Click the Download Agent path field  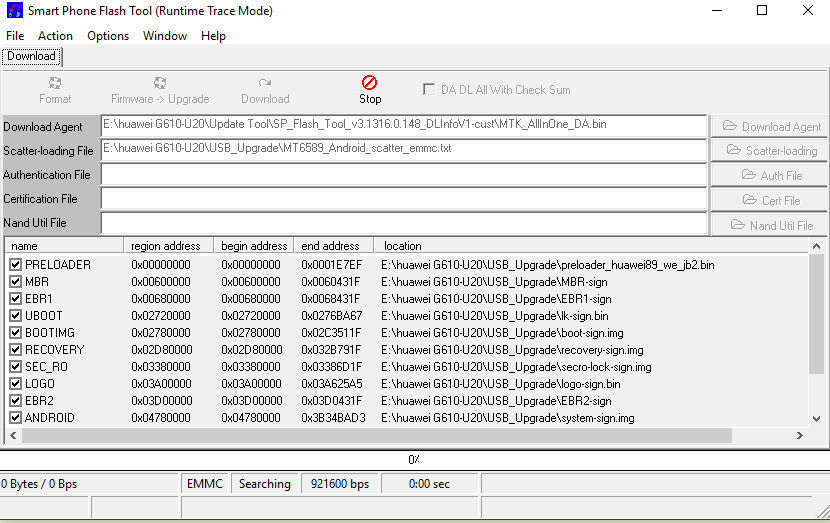[404, 126]
